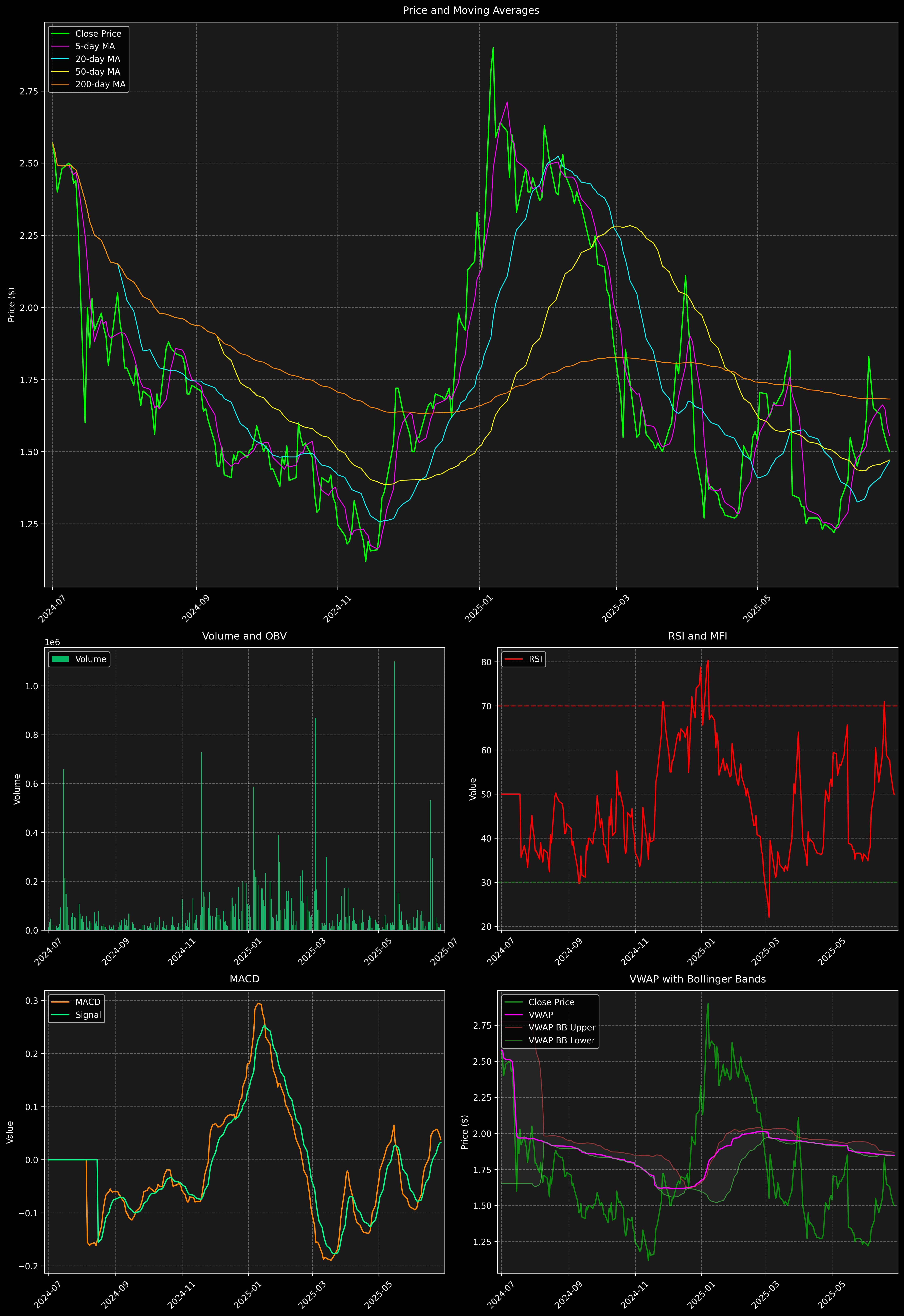
Task: Click the '1.25' y-tick on the top price chart
Action: pos(29,524)
